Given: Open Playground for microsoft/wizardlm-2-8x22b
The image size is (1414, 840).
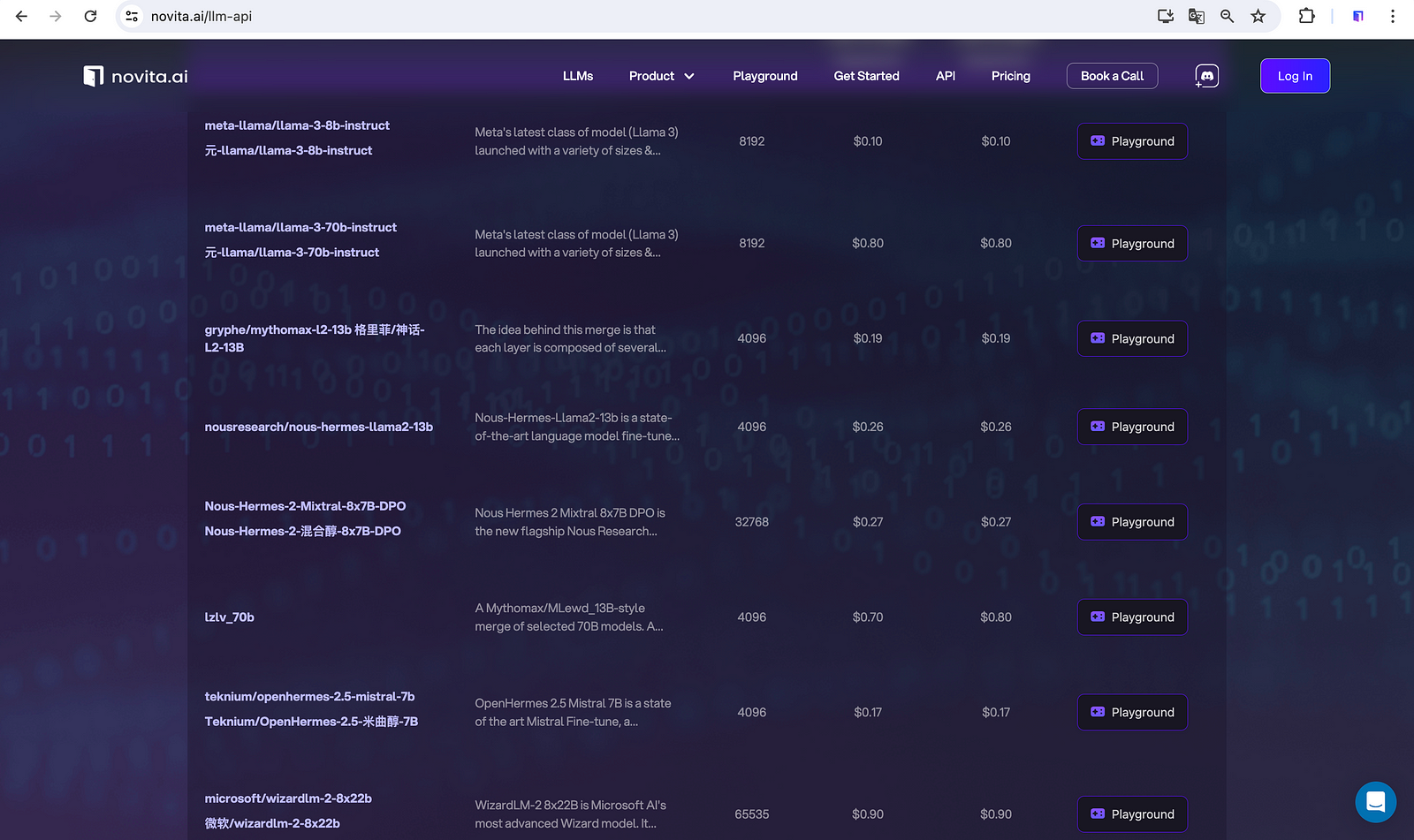Looking at the screenshot, I should point(1132,814).
